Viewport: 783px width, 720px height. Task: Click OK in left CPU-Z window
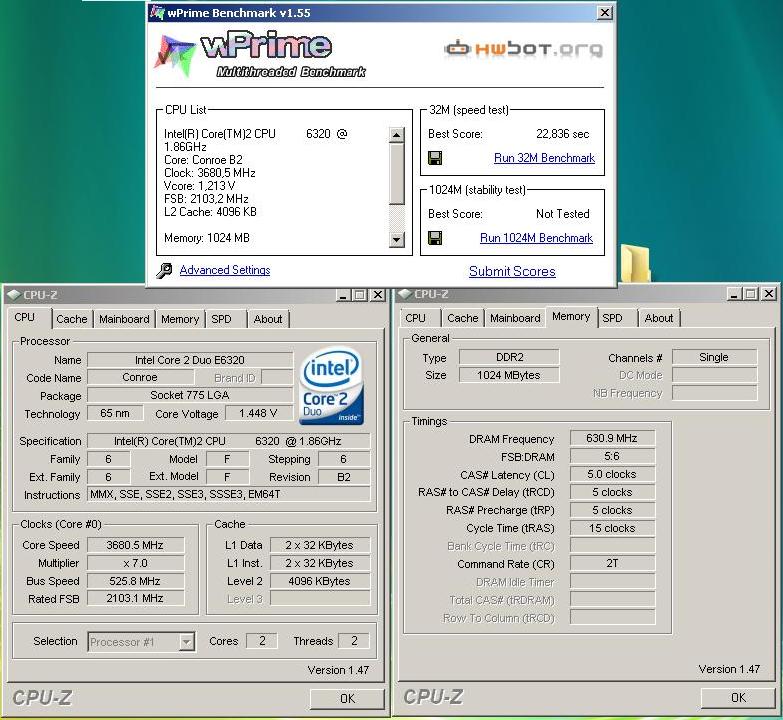(x=348, y=699)
